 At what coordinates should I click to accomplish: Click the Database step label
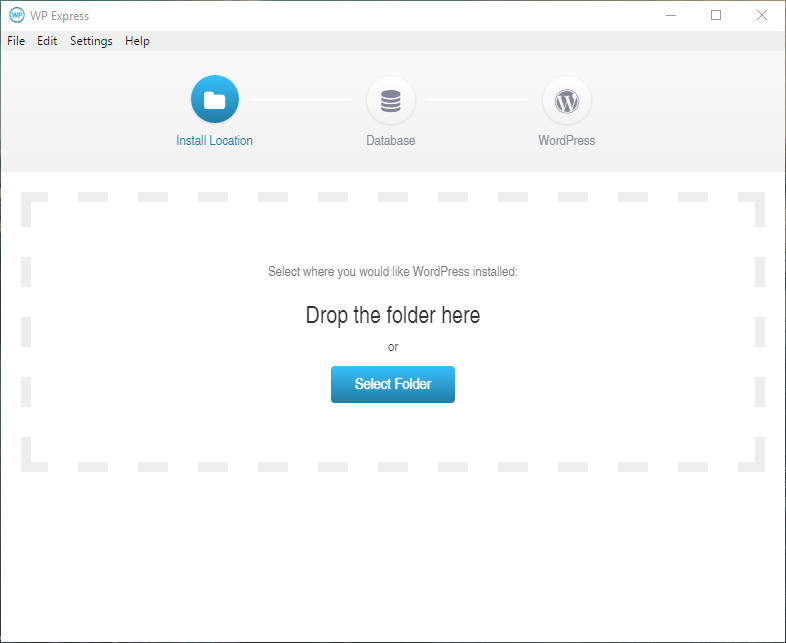point(390,140)
